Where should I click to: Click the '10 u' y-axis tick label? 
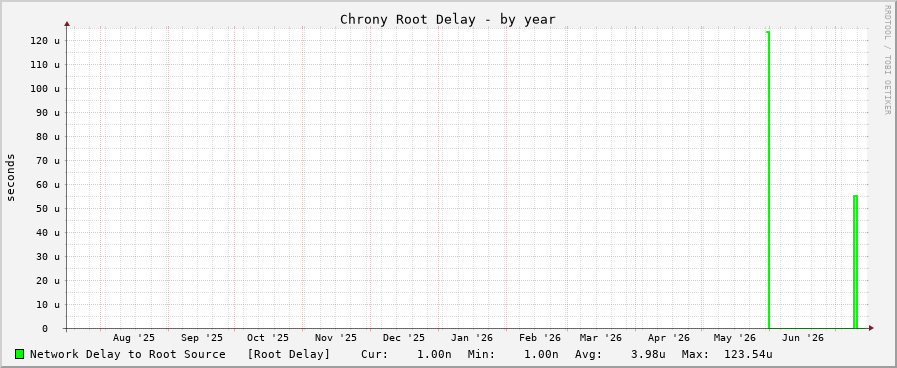tap(49, 305)
